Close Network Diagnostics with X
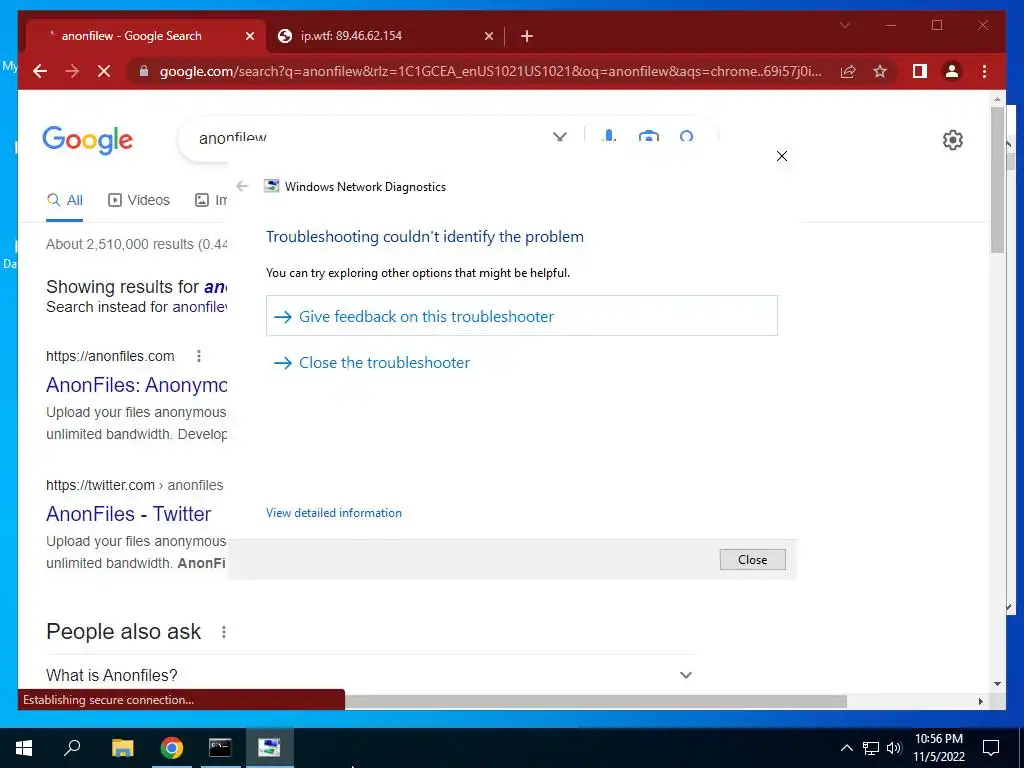Screen dimensions: 1024x768 [782, 156]
